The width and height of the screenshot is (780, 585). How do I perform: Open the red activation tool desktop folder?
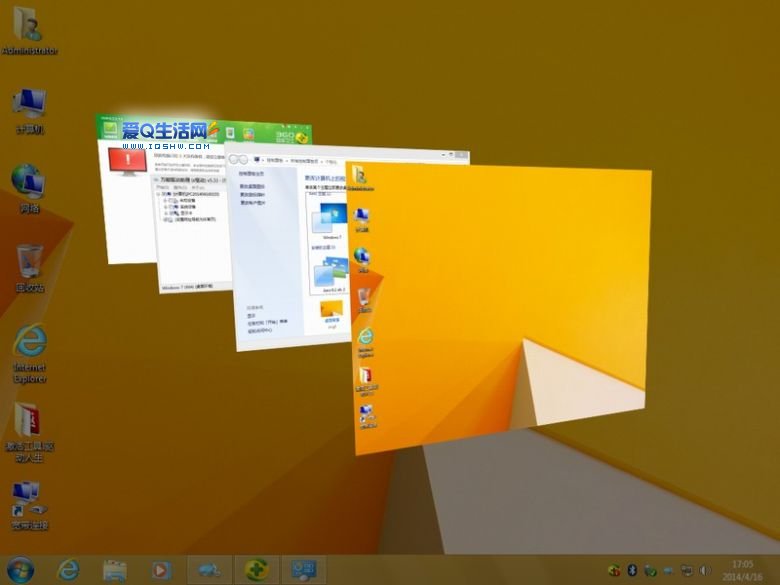click(x=30, y=425)
